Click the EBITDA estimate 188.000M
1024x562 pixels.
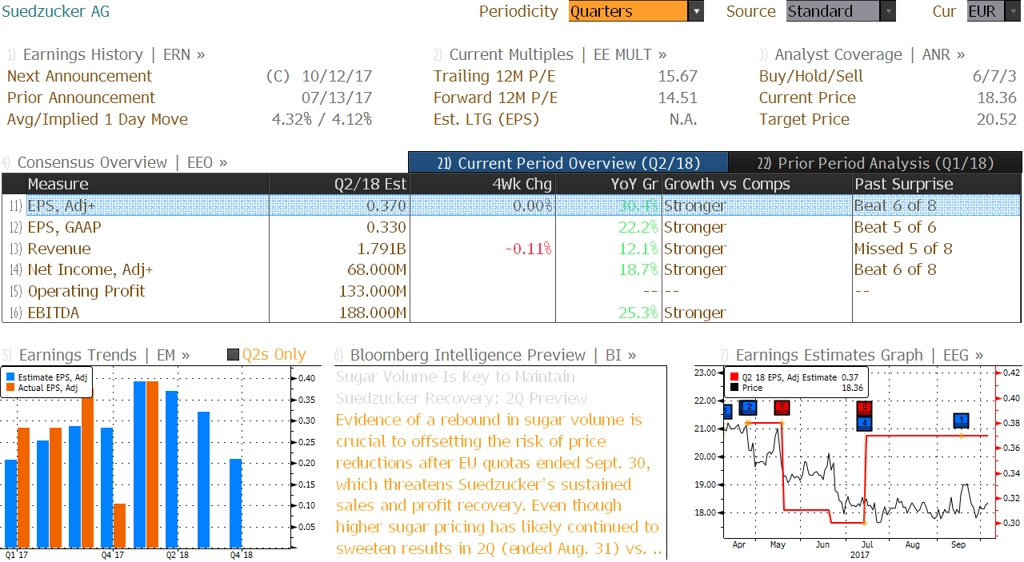pyautogui.click(x=372, y=313)
